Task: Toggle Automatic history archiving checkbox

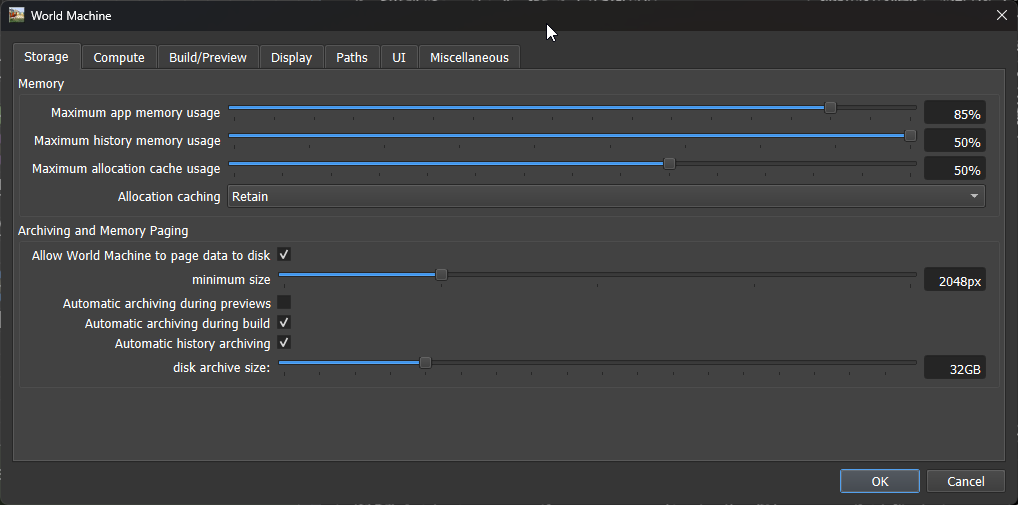Action: 284,343
